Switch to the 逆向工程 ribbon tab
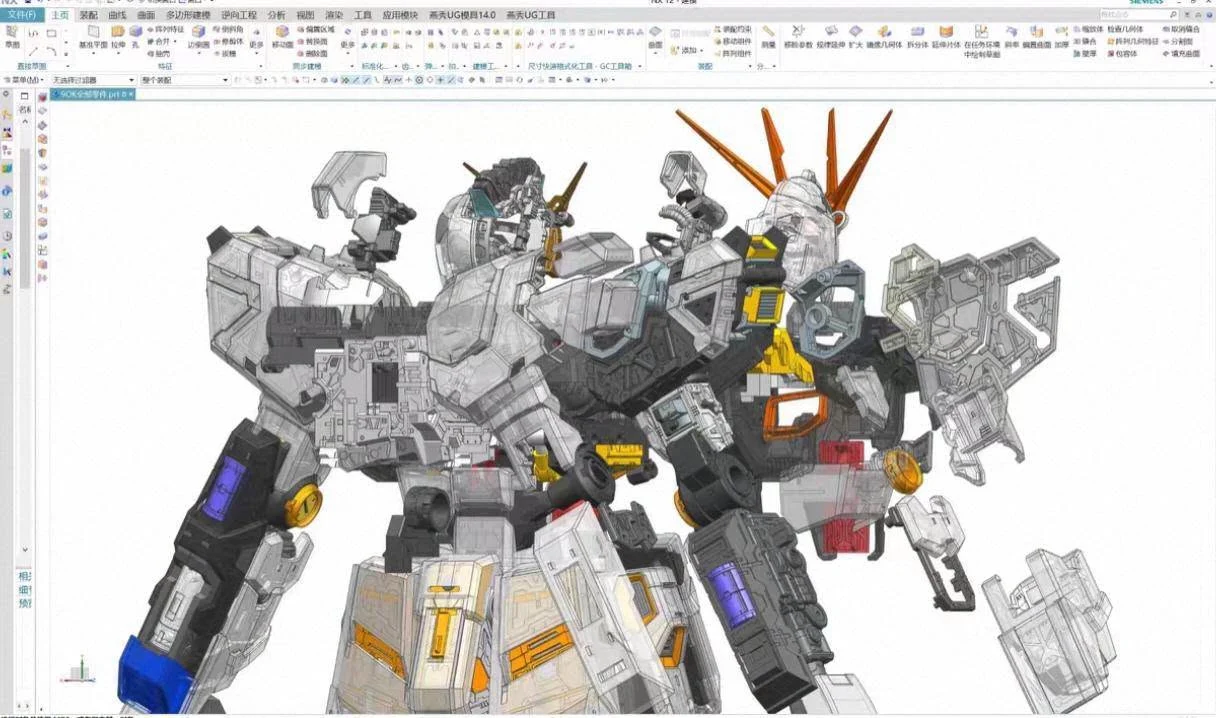The height and width of the screenshot is (718, 1216). [x=239, y=15]
